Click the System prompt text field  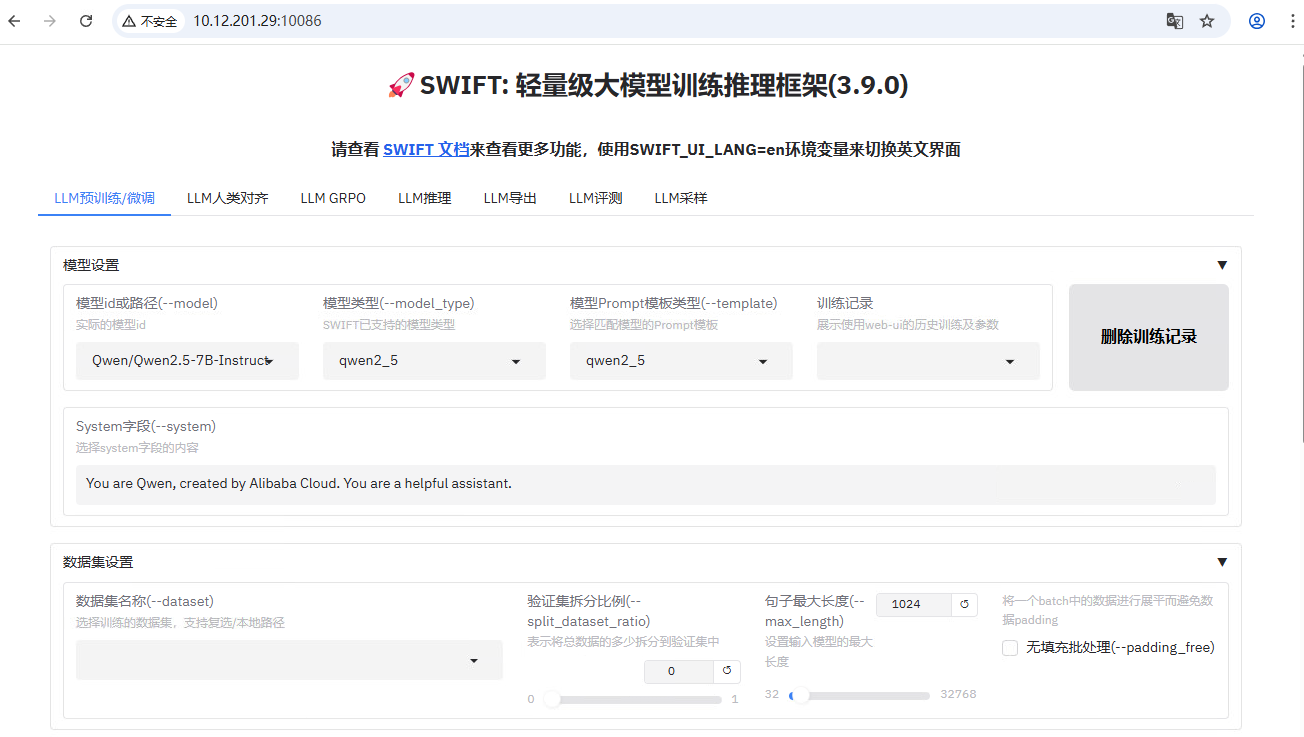645,484
